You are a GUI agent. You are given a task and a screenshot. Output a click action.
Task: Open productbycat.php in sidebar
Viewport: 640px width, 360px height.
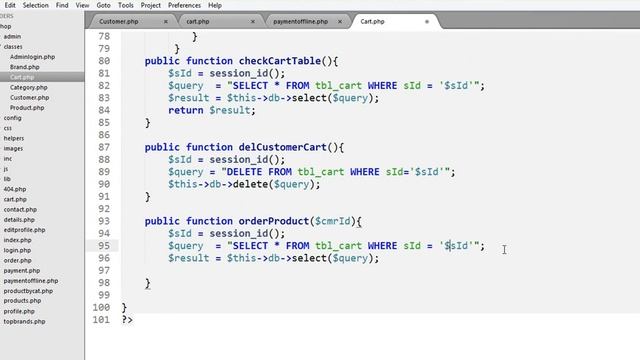[x=28, y=291]
